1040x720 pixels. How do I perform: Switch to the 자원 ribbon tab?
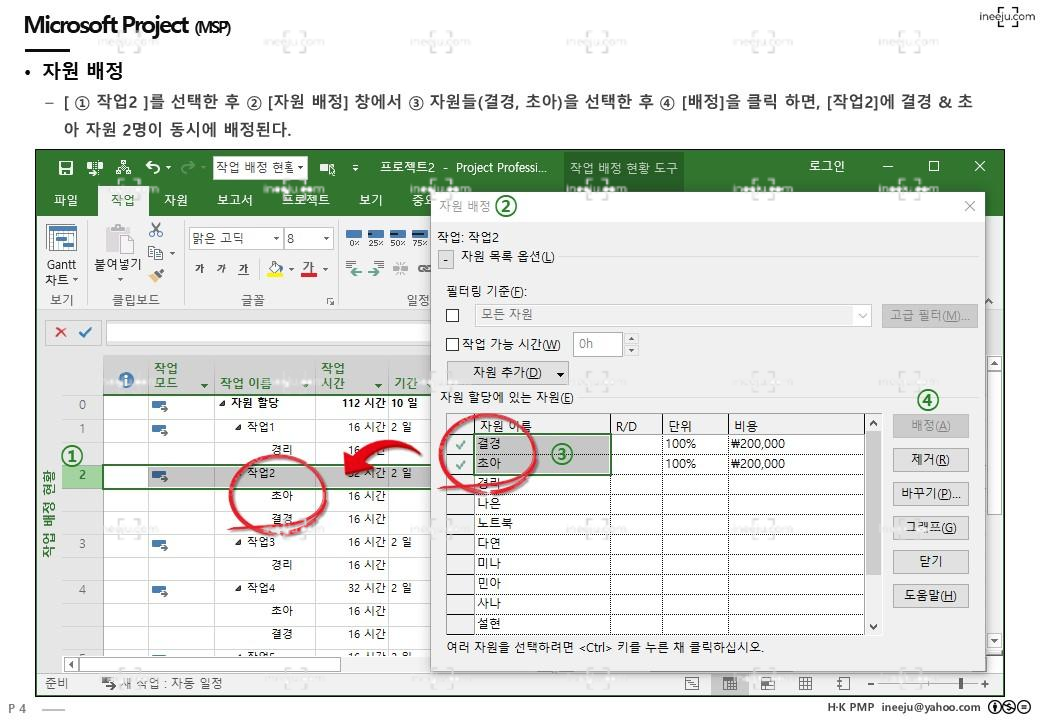176,200
